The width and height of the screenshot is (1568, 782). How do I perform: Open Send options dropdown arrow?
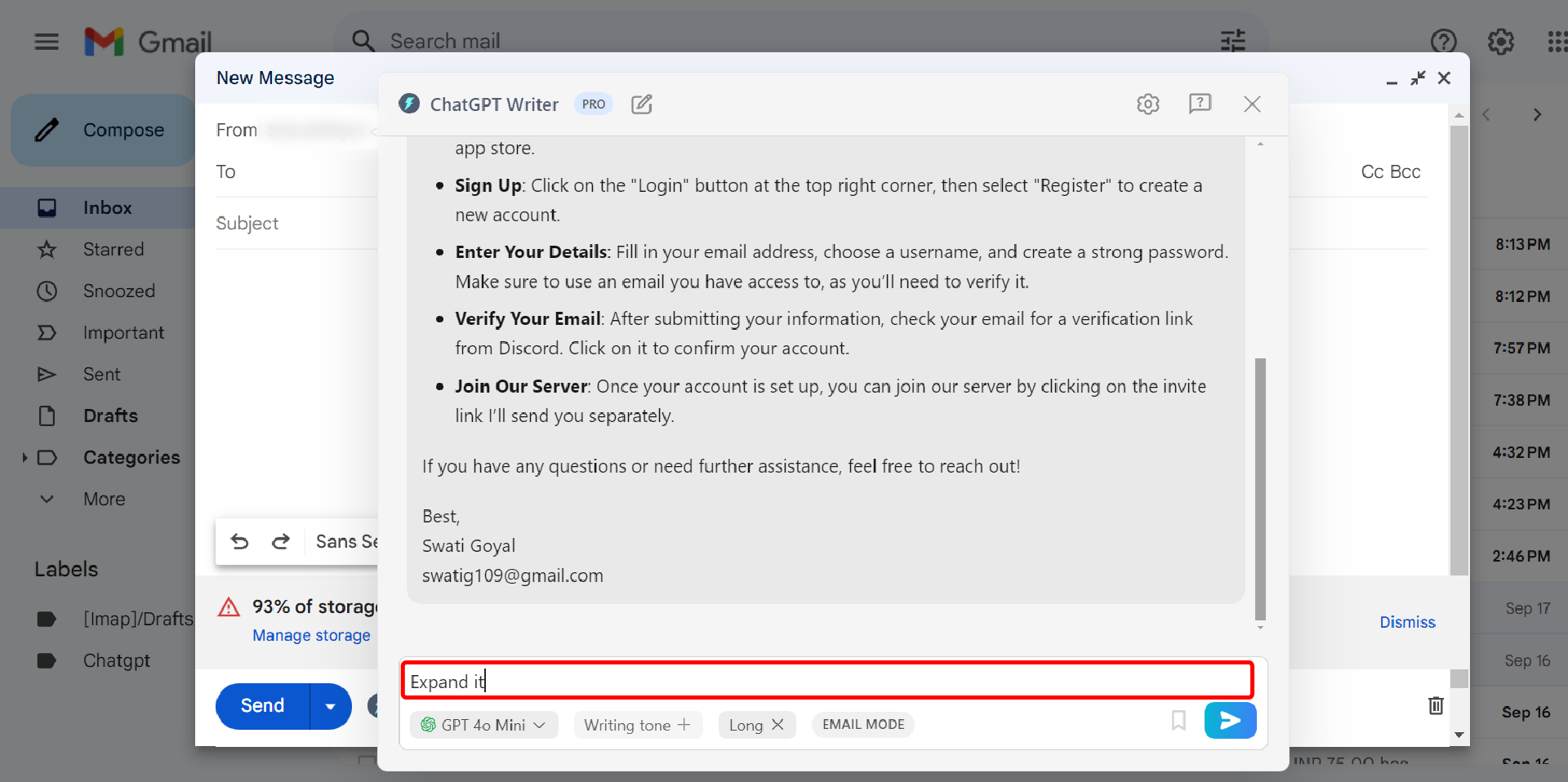[331, 706]
